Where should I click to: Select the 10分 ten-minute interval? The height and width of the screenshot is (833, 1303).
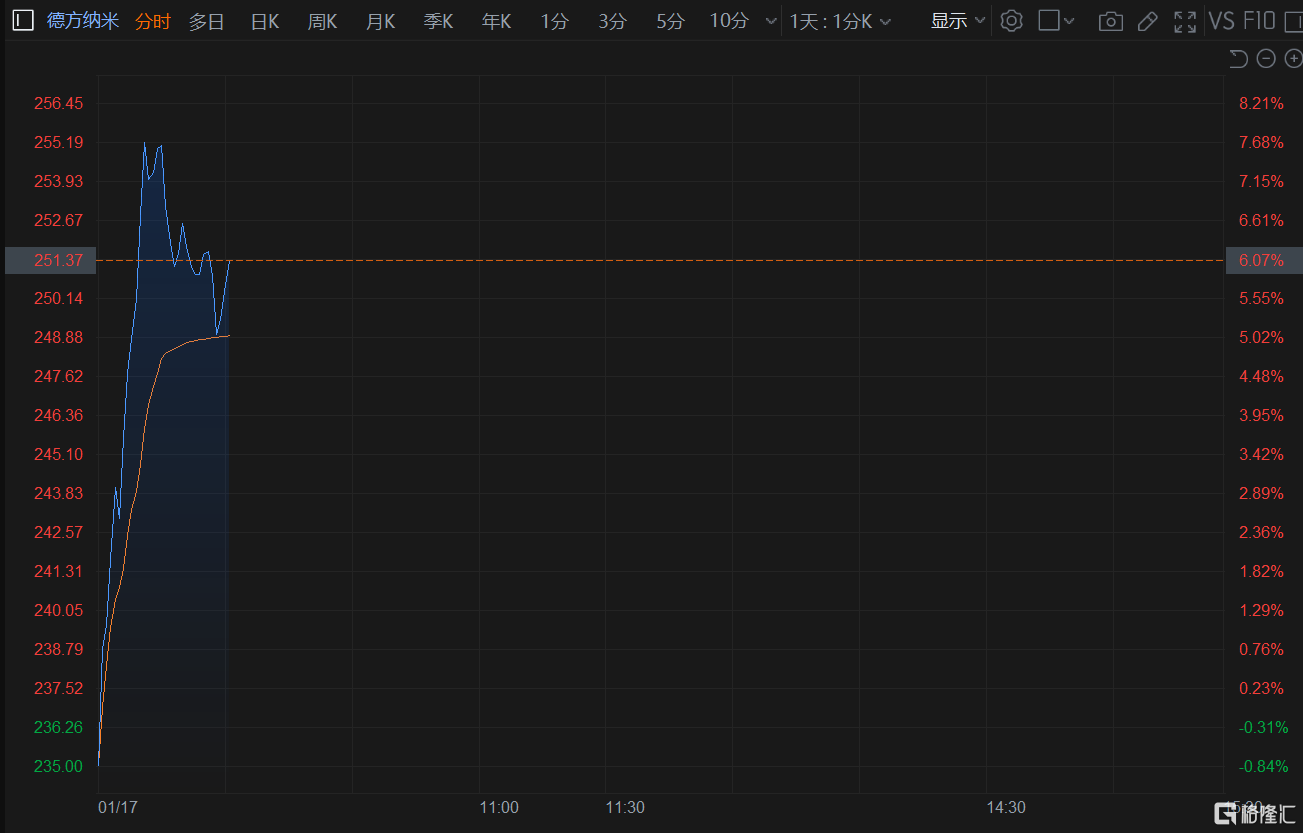tap(729, 21)
